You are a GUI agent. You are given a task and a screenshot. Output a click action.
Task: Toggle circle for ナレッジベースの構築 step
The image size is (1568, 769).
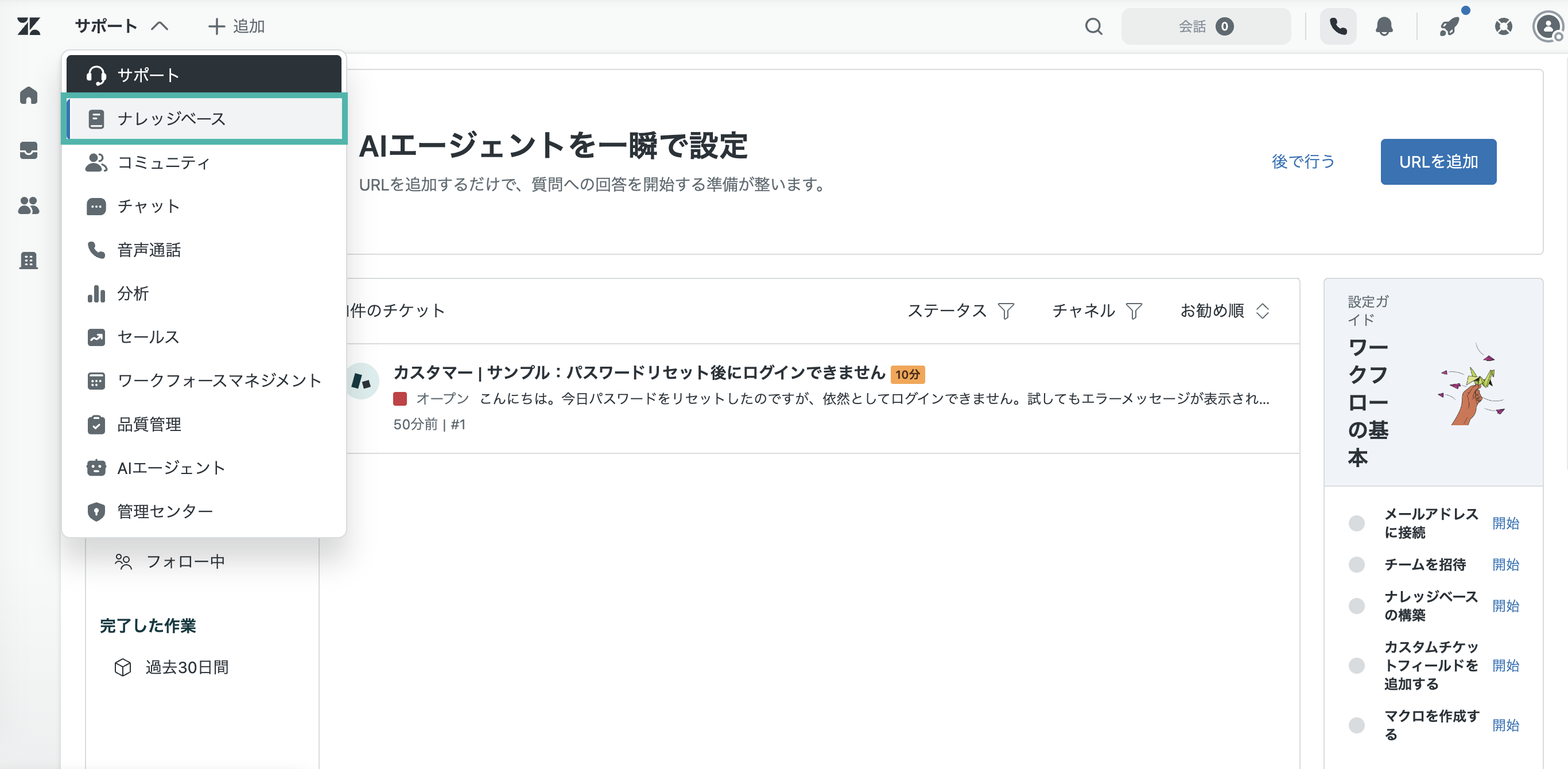(x=1356, y=606)
